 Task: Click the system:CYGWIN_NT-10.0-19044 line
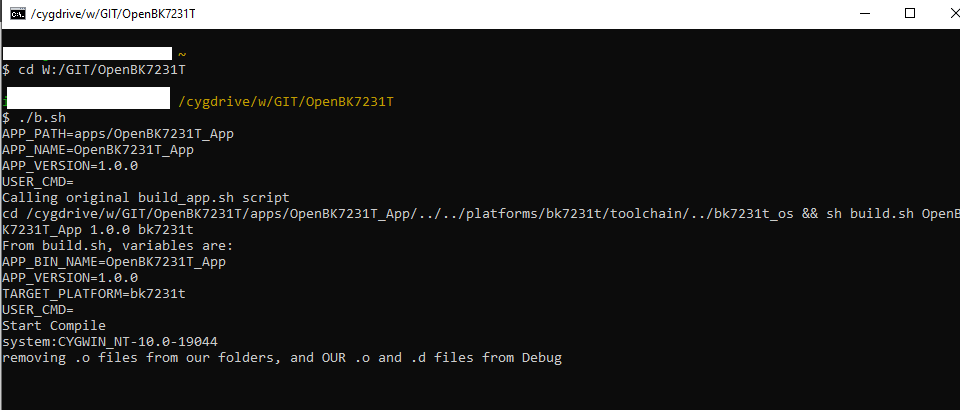pyautogui.click(x=110, y=341)
